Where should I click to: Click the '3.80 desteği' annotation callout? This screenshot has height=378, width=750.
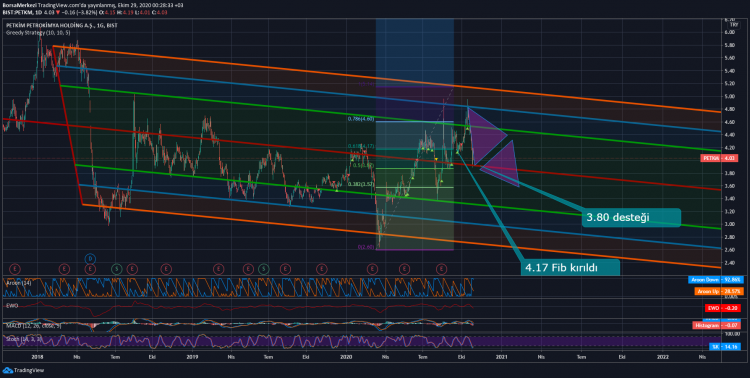(631, 217)
